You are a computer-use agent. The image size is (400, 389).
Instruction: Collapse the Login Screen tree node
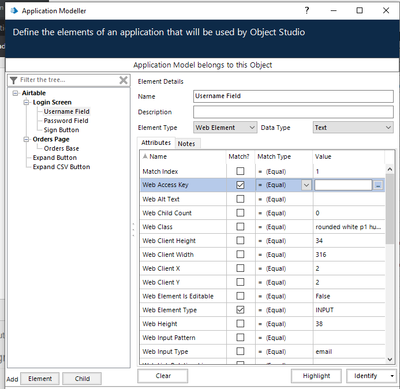click(x=26, y=102)
